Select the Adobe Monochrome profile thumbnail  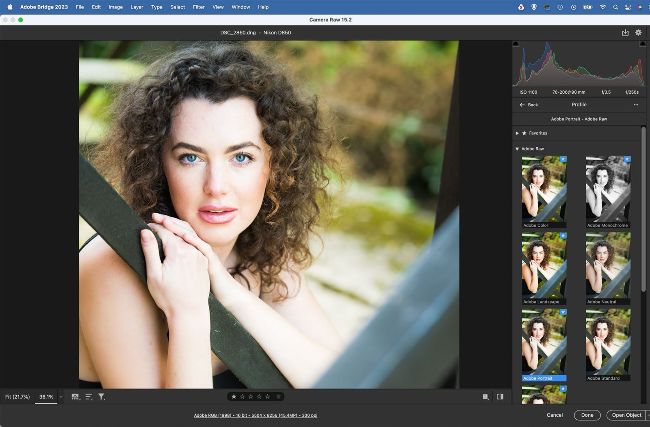[x=607, y=189]
